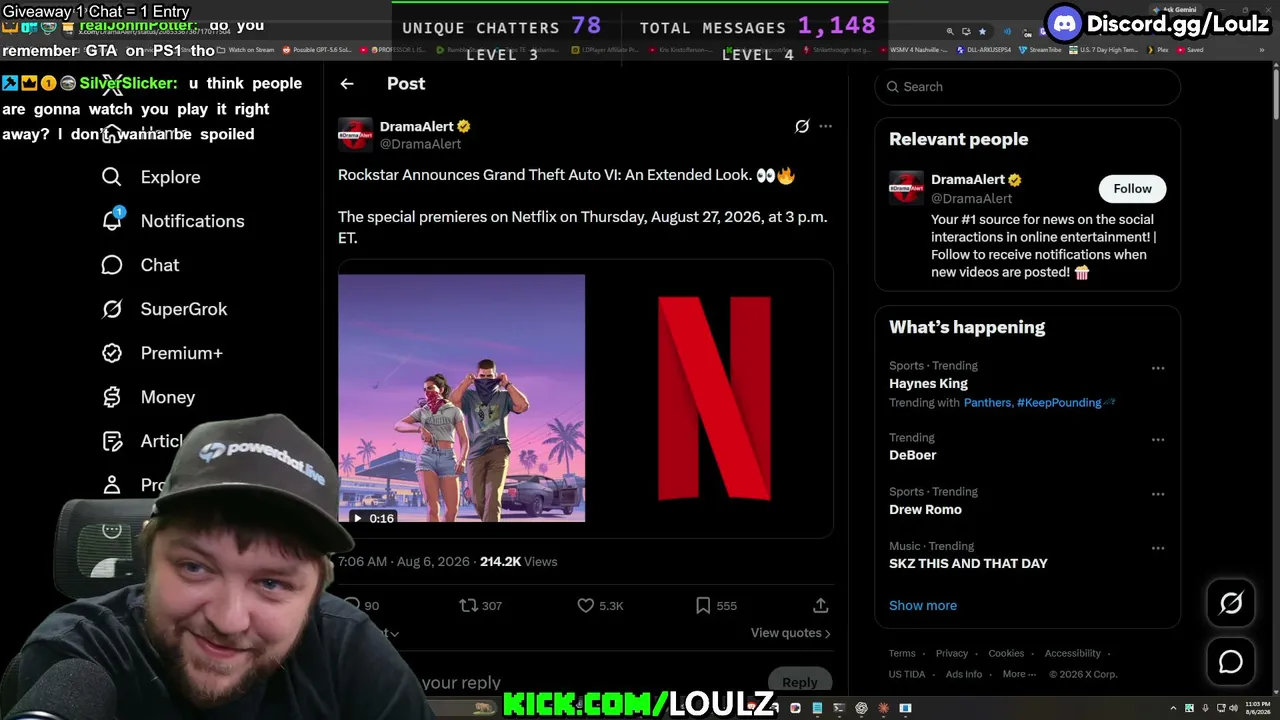Open the footer Accessibility link
The height and width of the screenshot is (720, 1280).
[x=1073, y=653]
